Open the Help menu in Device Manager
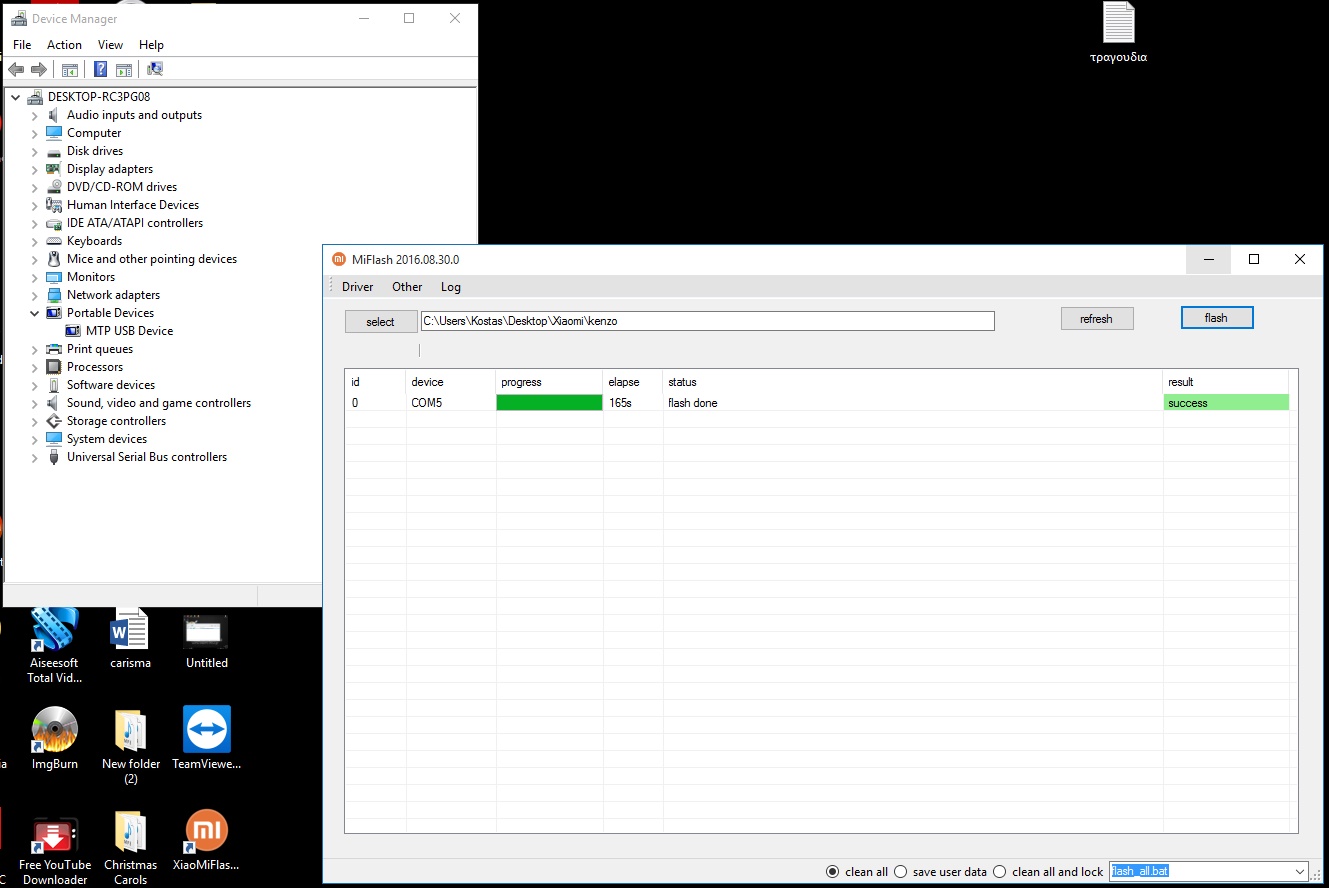The width and height of the screenshot is (1329, 888). (151, 45)
